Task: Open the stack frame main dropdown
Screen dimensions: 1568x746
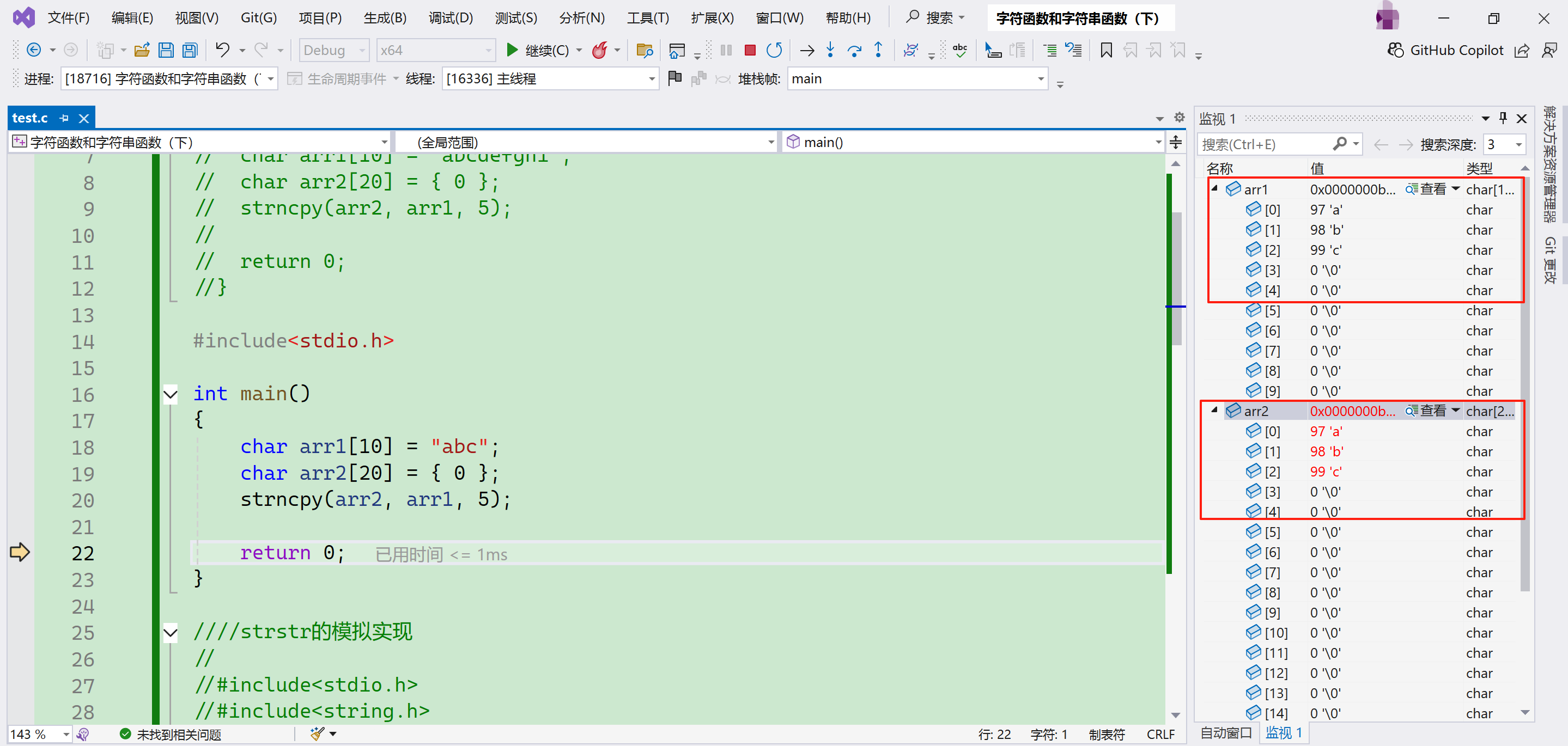Action: [1040, 79]
